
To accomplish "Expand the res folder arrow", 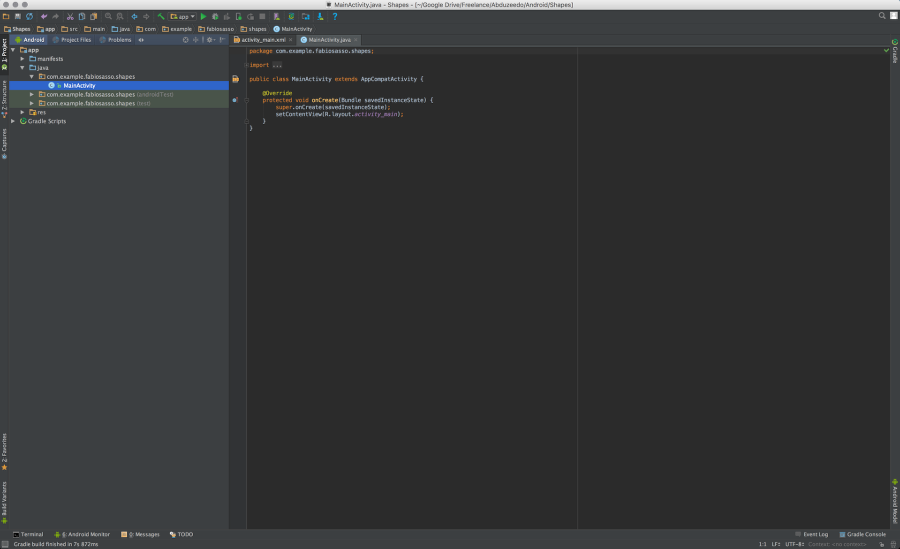I will pos(22,112).
